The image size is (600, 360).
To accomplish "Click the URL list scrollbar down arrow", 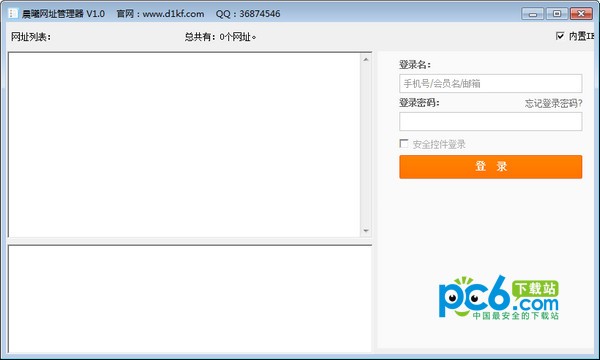I will click(x=365, y=231).
